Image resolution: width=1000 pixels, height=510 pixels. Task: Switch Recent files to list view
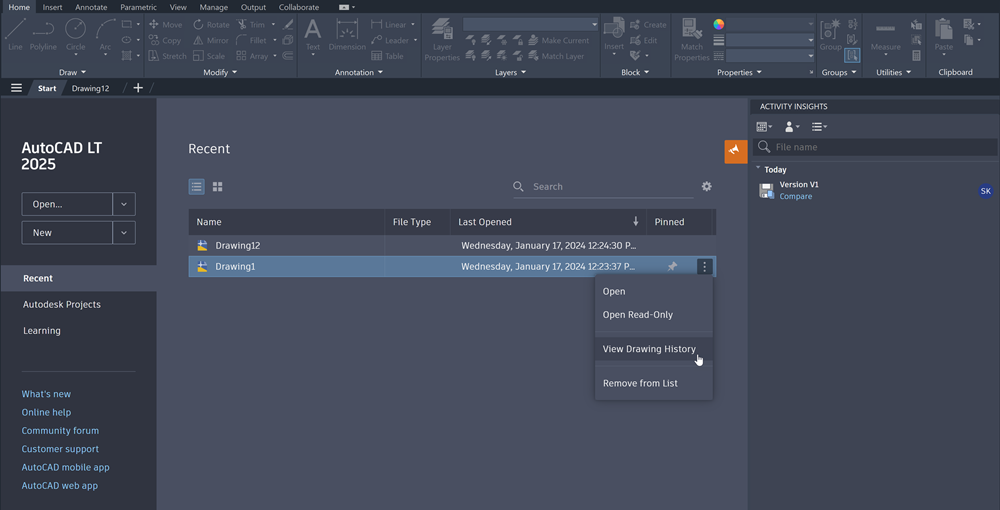[x=196, y=187]
